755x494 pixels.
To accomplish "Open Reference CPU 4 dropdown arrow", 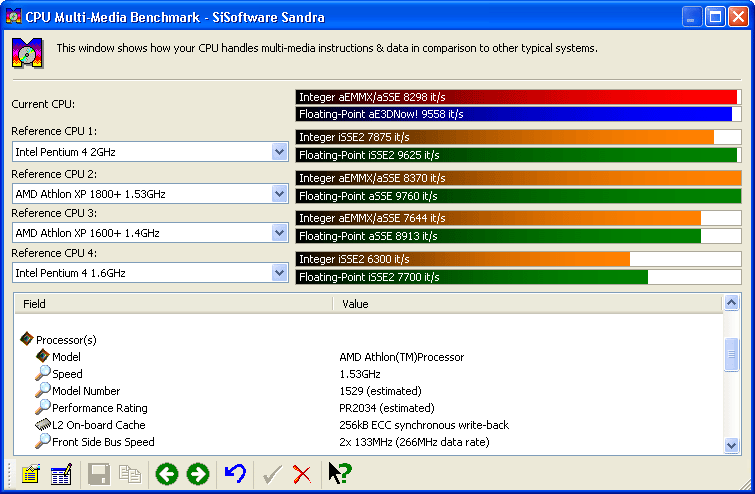I will click(x=279, y=273).
